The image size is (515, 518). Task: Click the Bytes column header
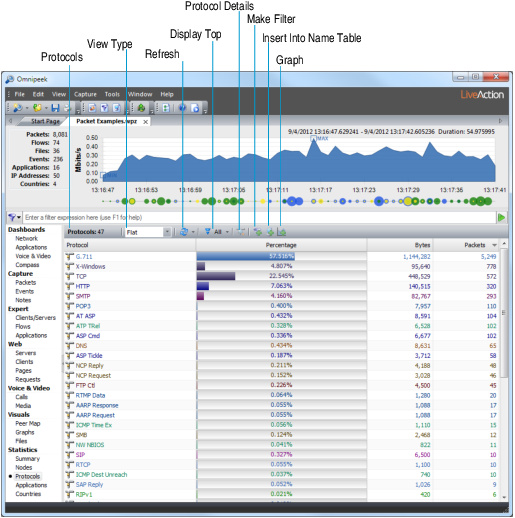(399, 245)
